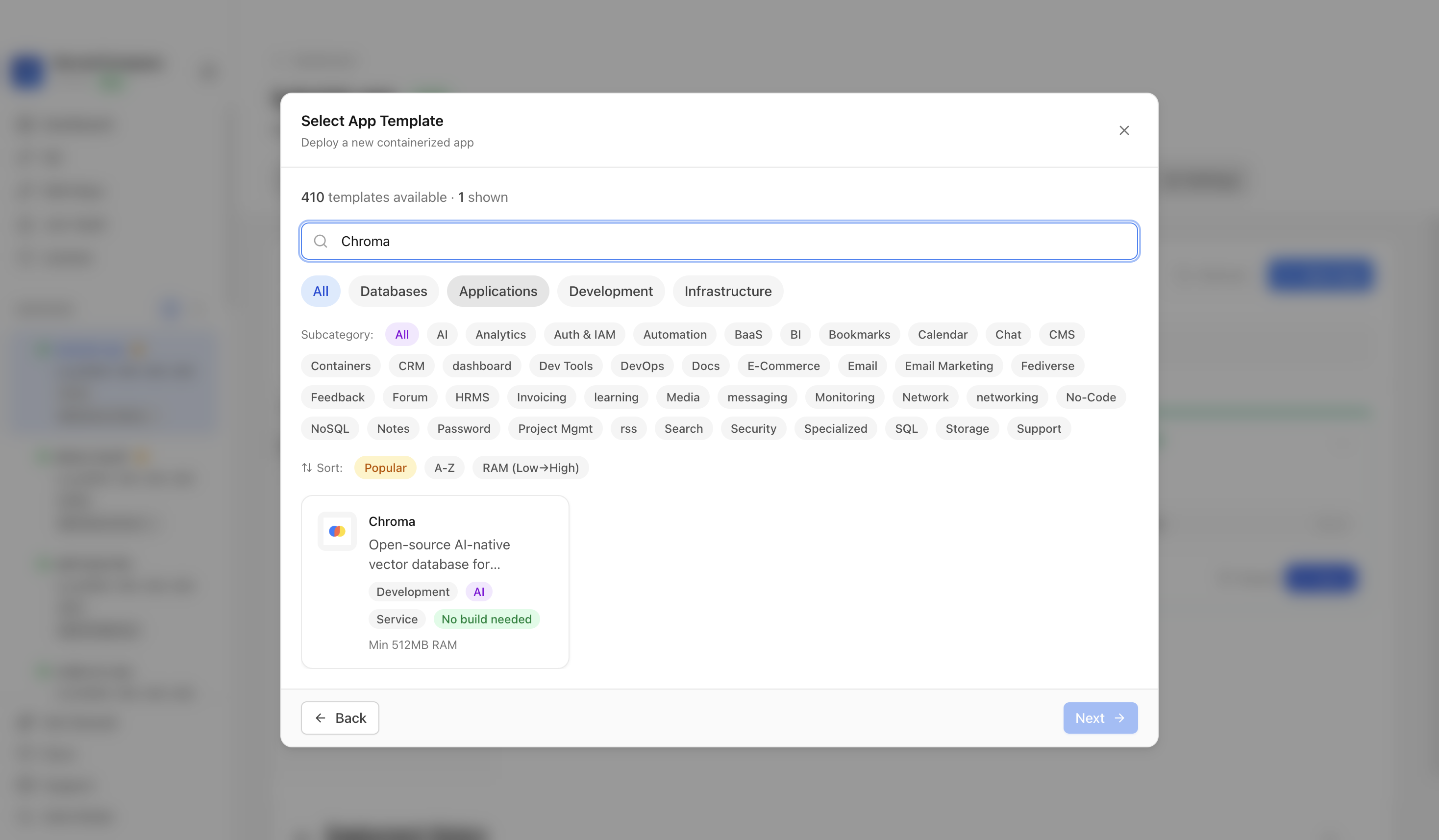Filter by Security subcategory
The height and width of the screenshot is (840, 1439).
[753, 429]
